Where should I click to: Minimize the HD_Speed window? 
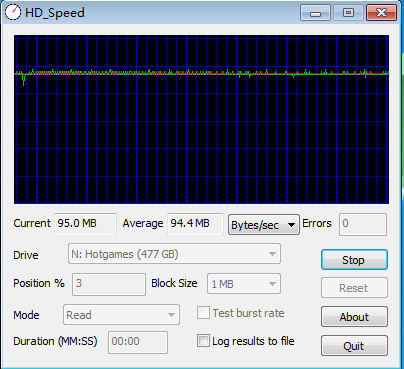click(x=315, y=13)
